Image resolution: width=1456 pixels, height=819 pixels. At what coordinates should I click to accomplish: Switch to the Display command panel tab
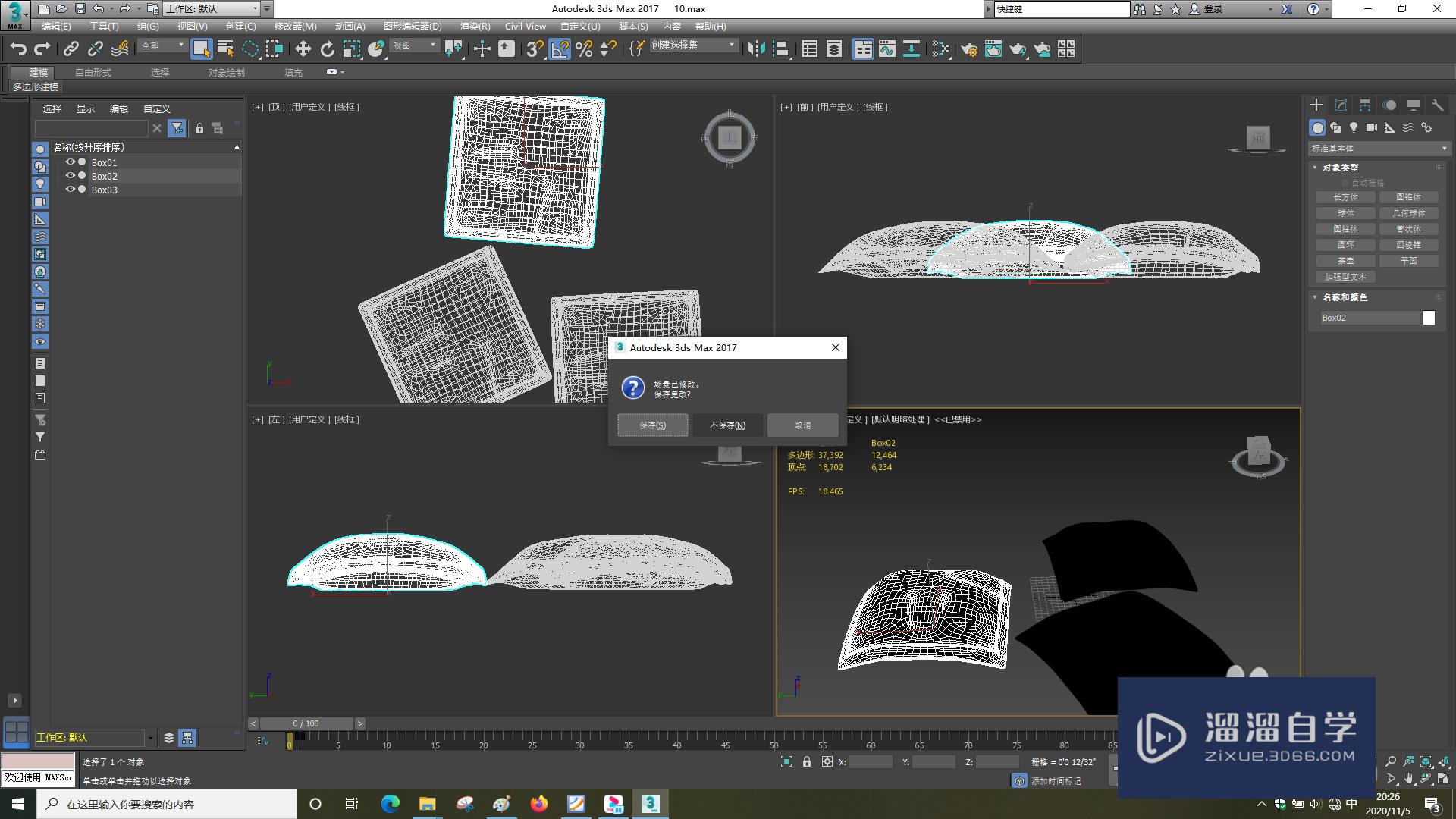(x=1414, y=105)
